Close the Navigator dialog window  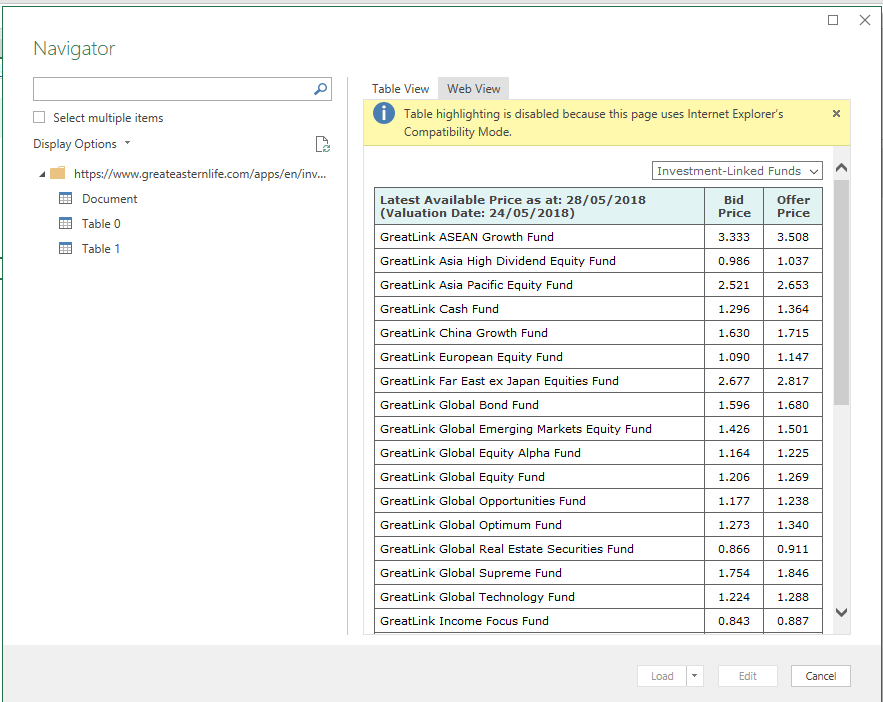[865, 20]
